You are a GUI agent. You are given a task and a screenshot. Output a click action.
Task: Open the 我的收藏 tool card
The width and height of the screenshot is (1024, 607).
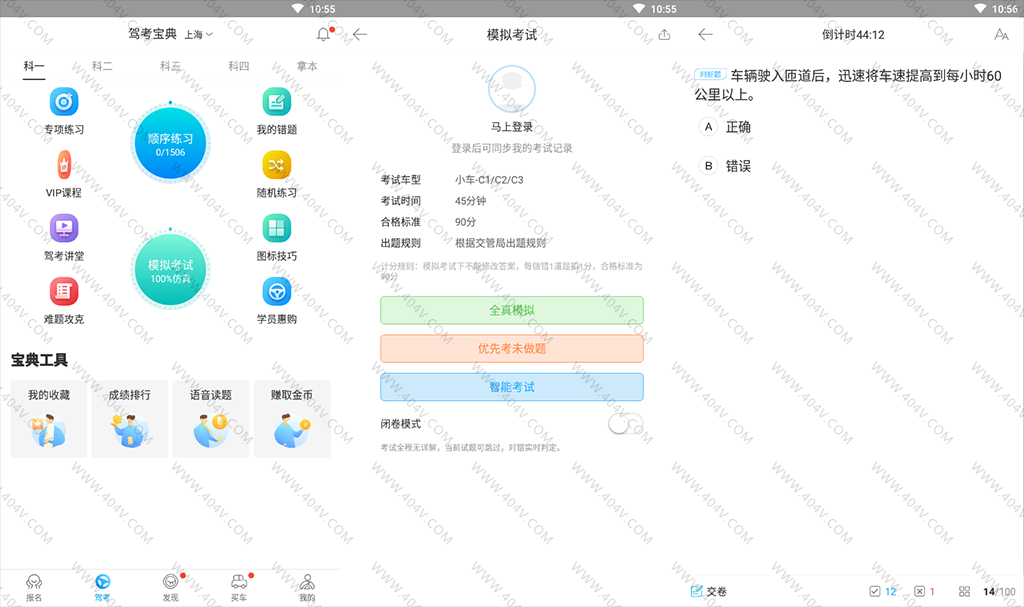click(49, 419)
